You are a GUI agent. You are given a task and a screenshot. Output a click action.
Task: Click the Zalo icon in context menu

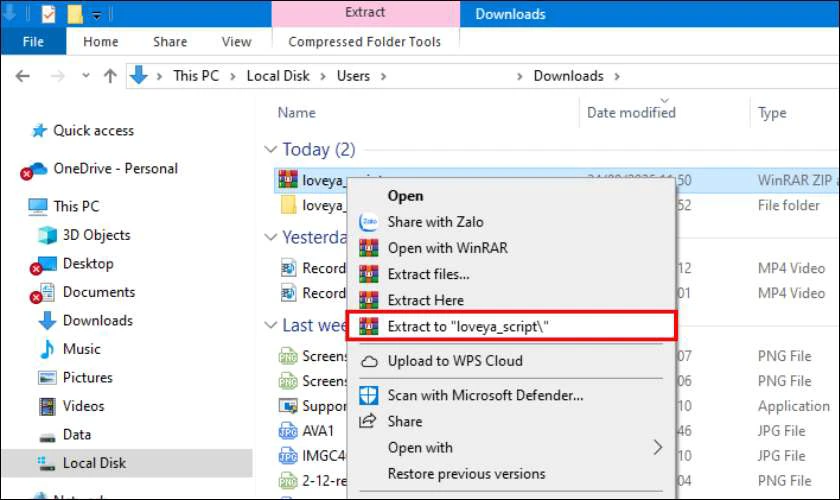369,222
